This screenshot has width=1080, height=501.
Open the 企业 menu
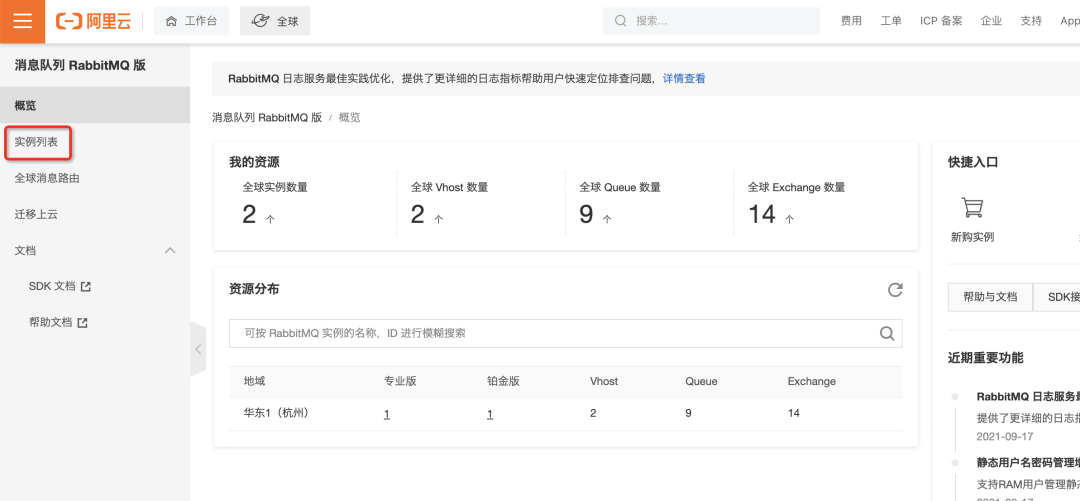coord(991,21)
